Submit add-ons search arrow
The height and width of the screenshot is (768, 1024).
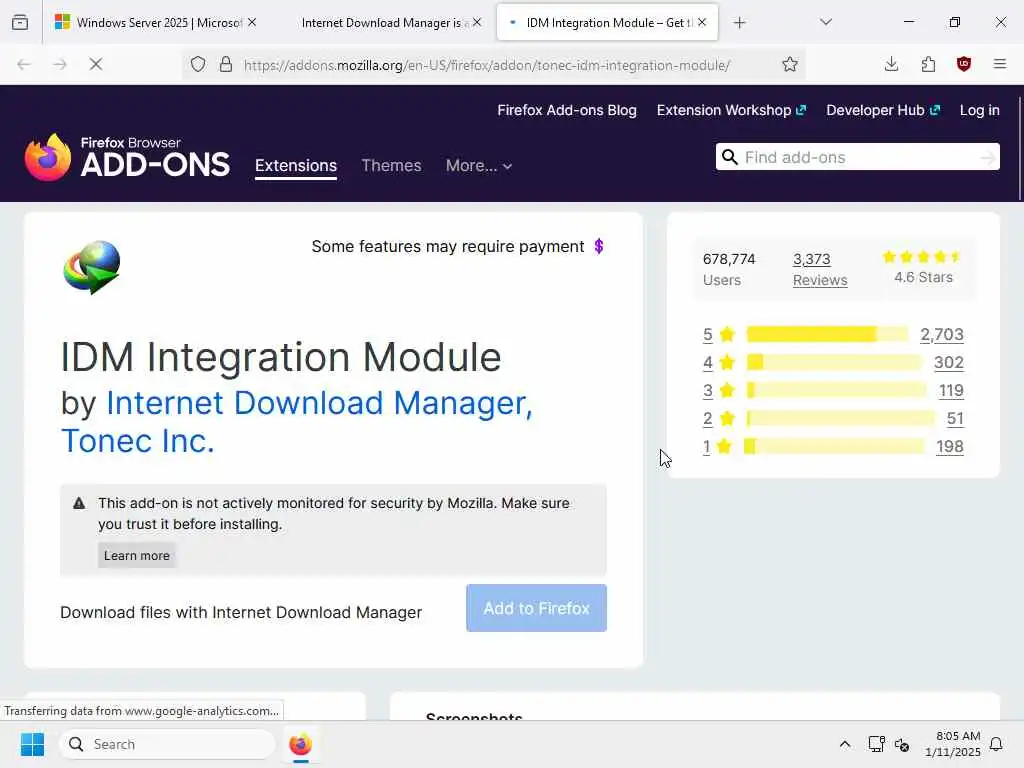(x=988, y=157)
